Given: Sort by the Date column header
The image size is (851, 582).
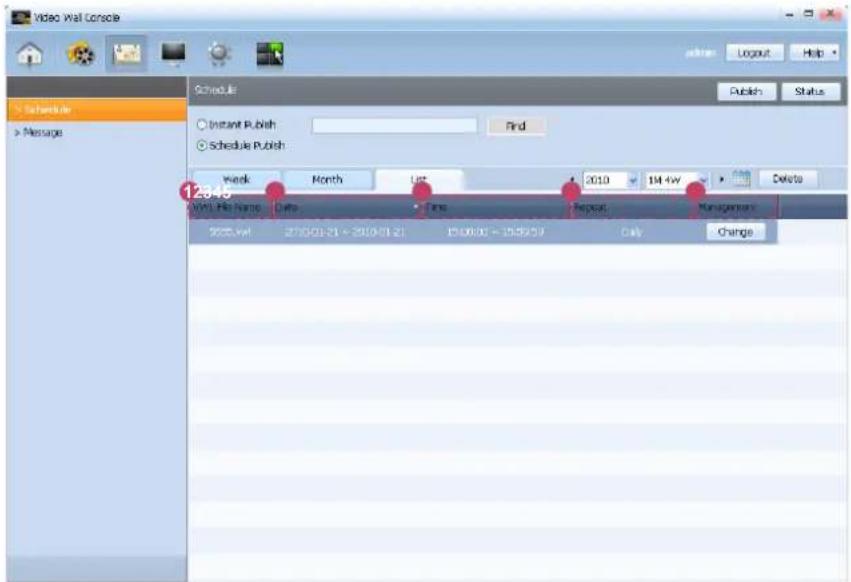Looking at the screenshot, I should pyautogui.click(x=345, y=207).
